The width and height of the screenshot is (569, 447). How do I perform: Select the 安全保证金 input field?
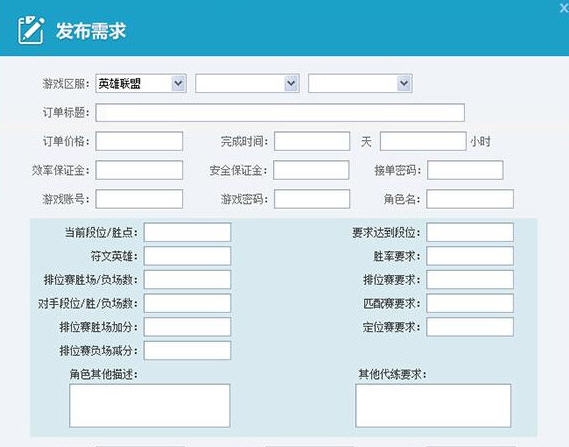[x=311, y=170]
